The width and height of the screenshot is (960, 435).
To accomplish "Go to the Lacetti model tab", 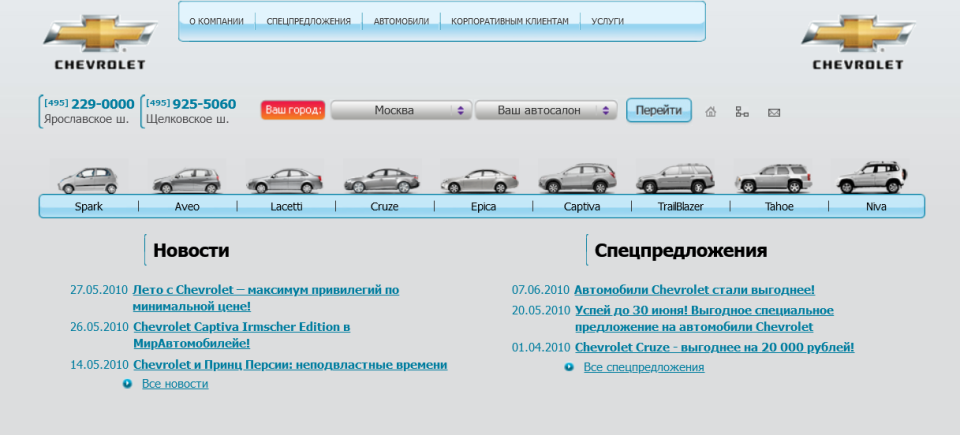I will 287,206.
